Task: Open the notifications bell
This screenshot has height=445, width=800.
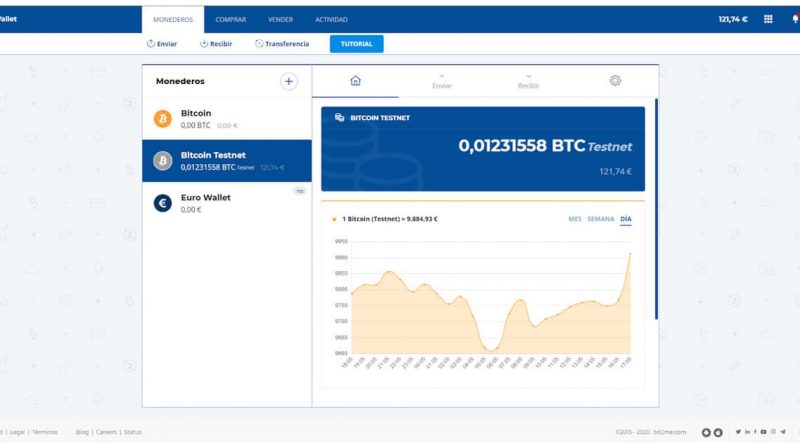Action: tap(794, 18)
